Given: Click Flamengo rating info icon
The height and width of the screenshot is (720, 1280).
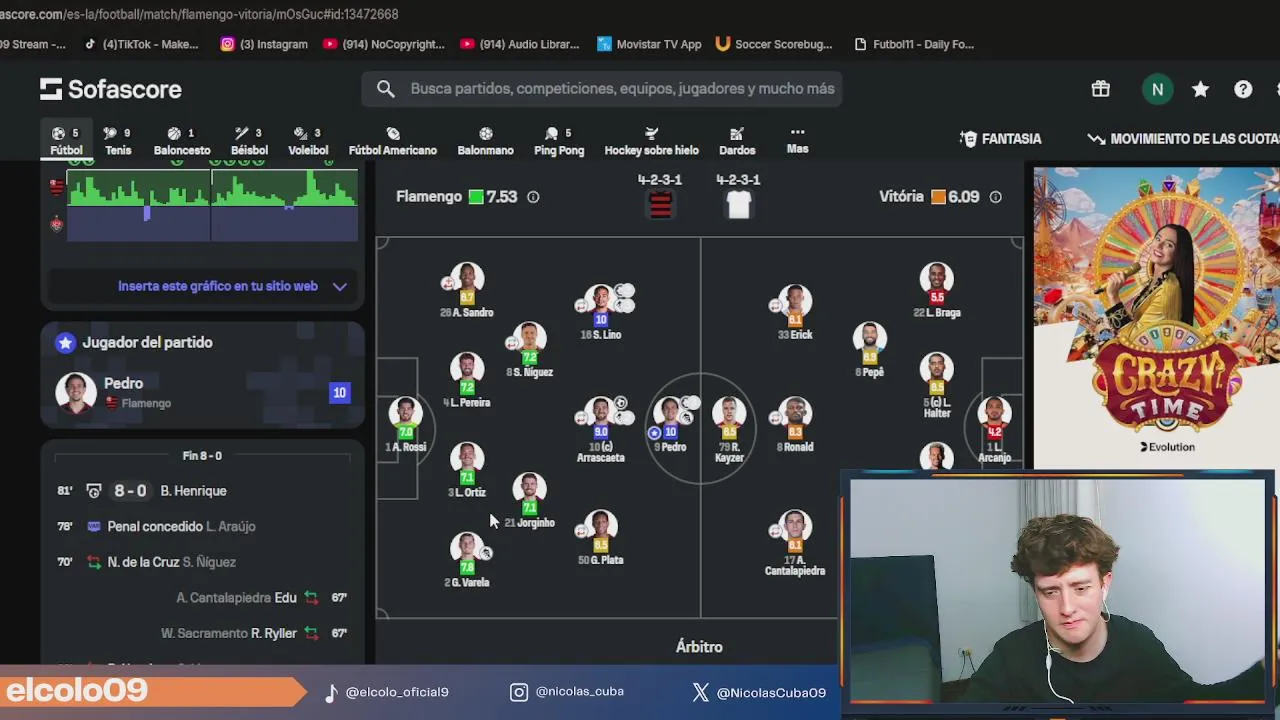Looking at the screenshot, I should [533, 197].
